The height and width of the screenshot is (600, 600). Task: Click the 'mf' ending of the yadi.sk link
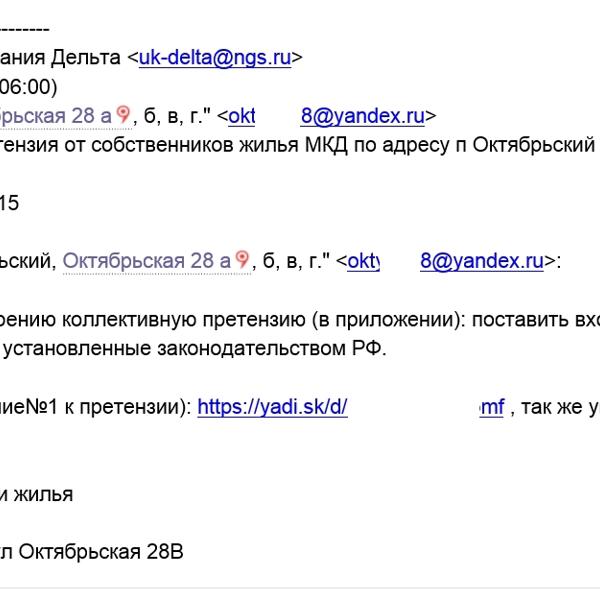(x=492, y=407)
